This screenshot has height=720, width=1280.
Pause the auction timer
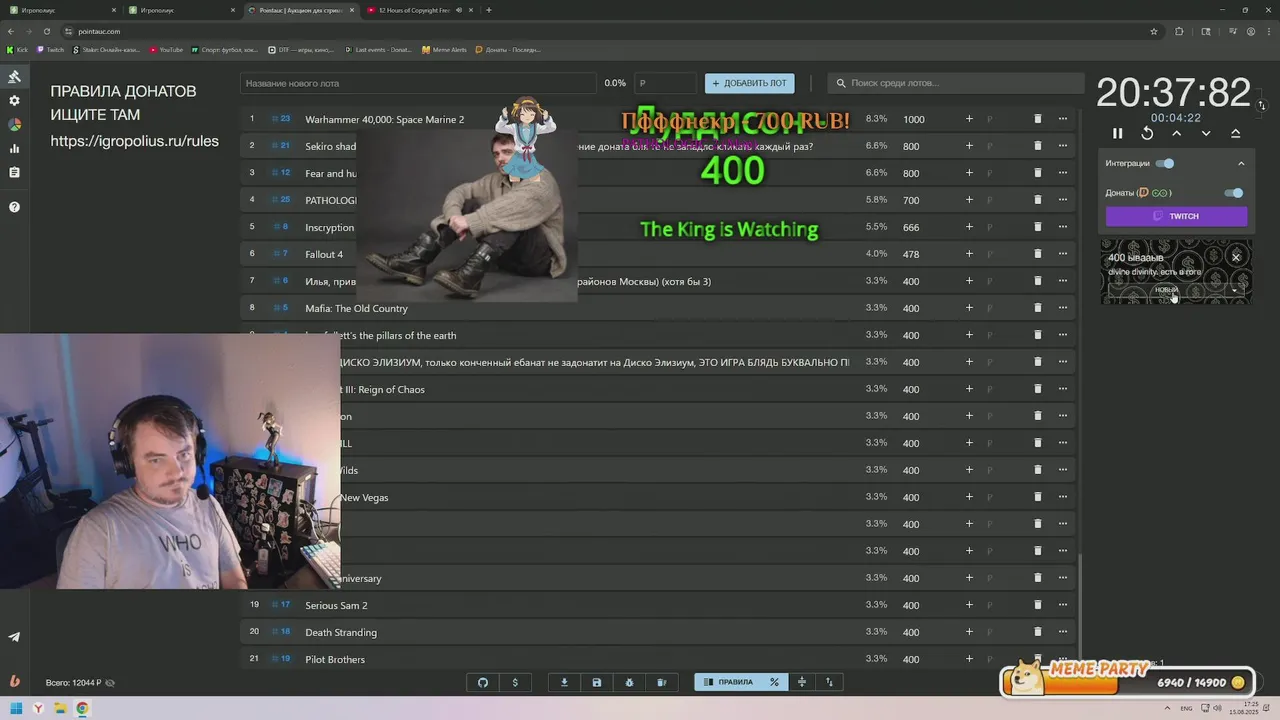point(1118,133)
